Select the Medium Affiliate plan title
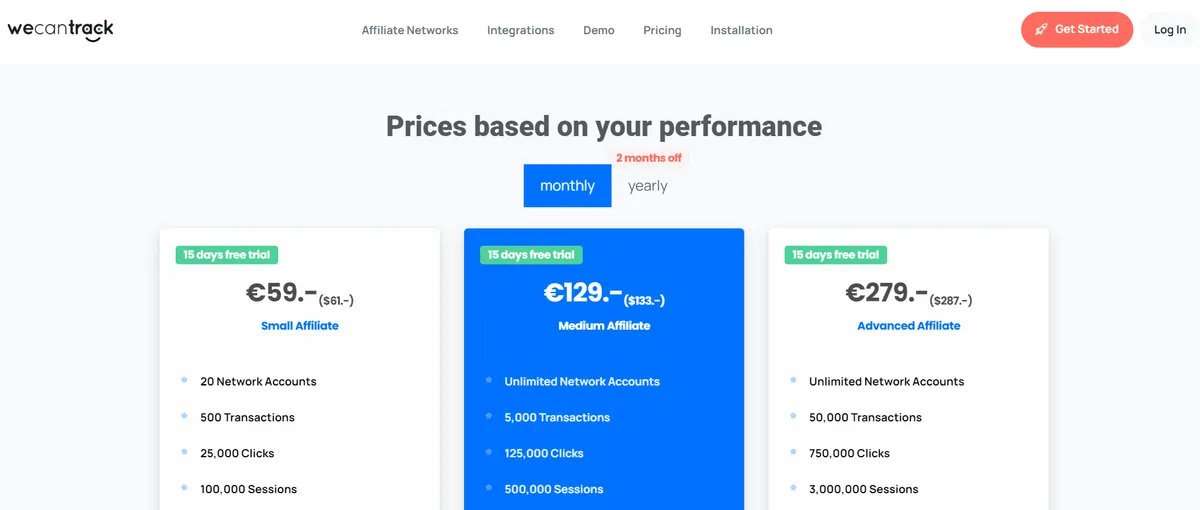 [604, 326]
